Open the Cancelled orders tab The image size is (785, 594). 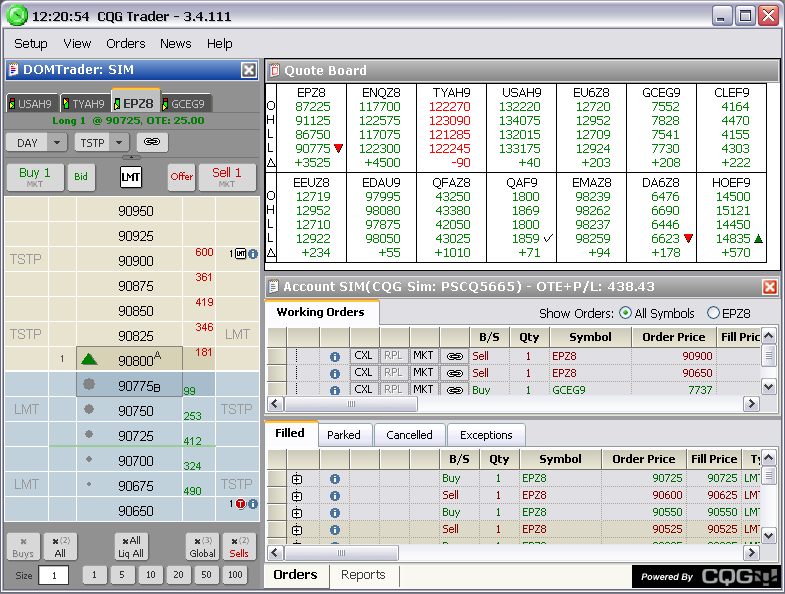[x=410, y=435]
